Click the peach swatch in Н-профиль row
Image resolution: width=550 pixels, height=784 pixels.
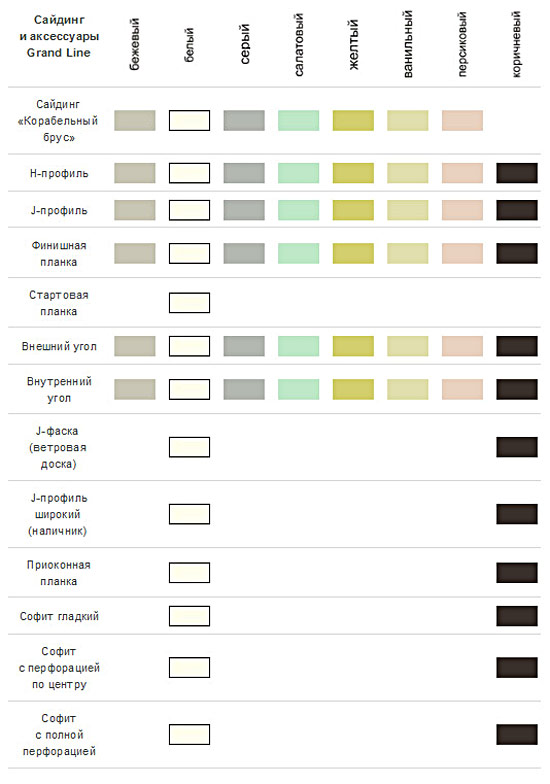[x=462, y=173]
